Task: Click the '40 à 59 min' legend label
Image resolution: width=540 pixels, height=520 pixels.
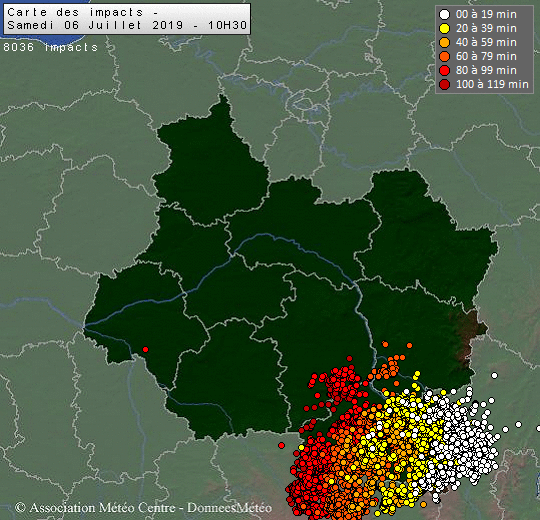Action: pyautogui.click(x=486, y=43)
